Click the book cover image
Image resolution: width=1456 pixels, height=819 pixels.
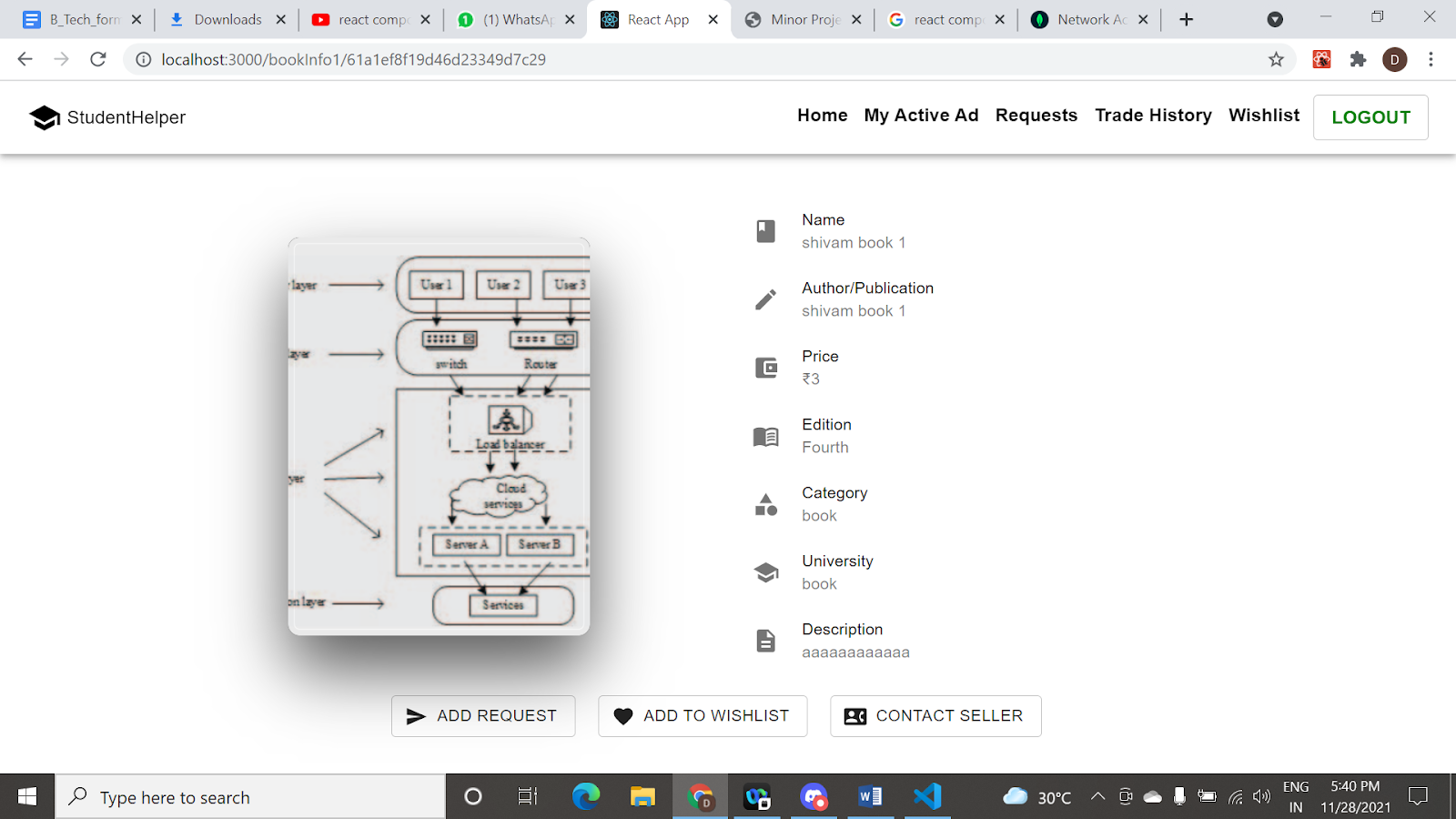[x=439, y=437]
